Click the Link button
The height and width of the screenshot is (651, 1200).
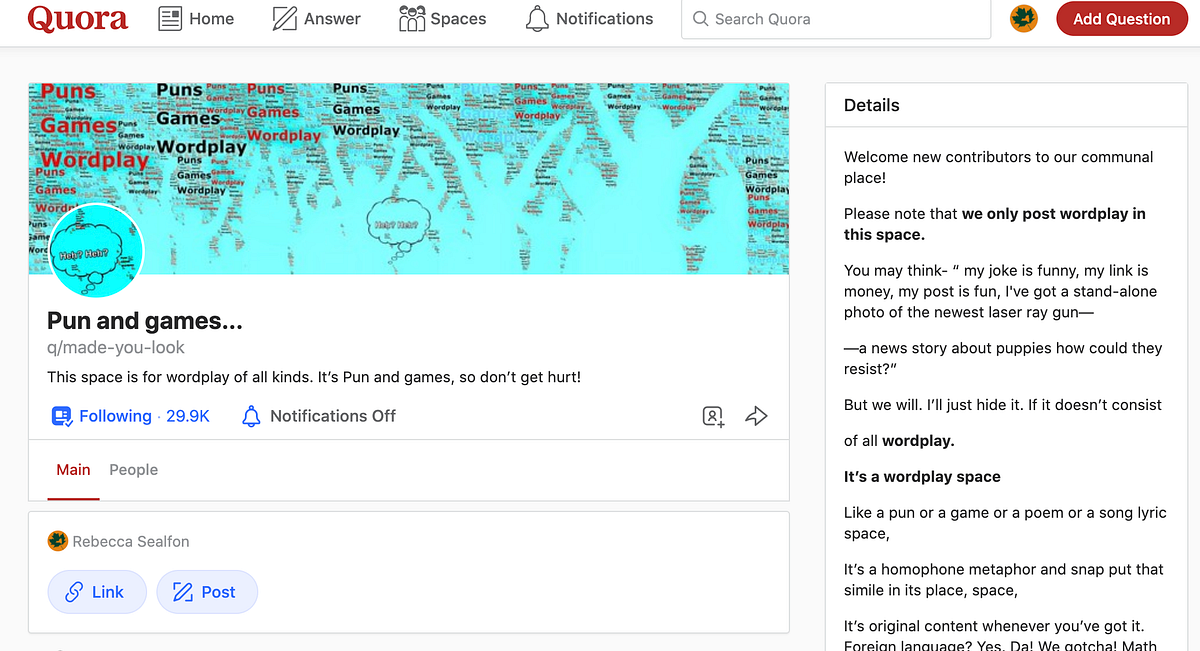click(x=97, y=592)
